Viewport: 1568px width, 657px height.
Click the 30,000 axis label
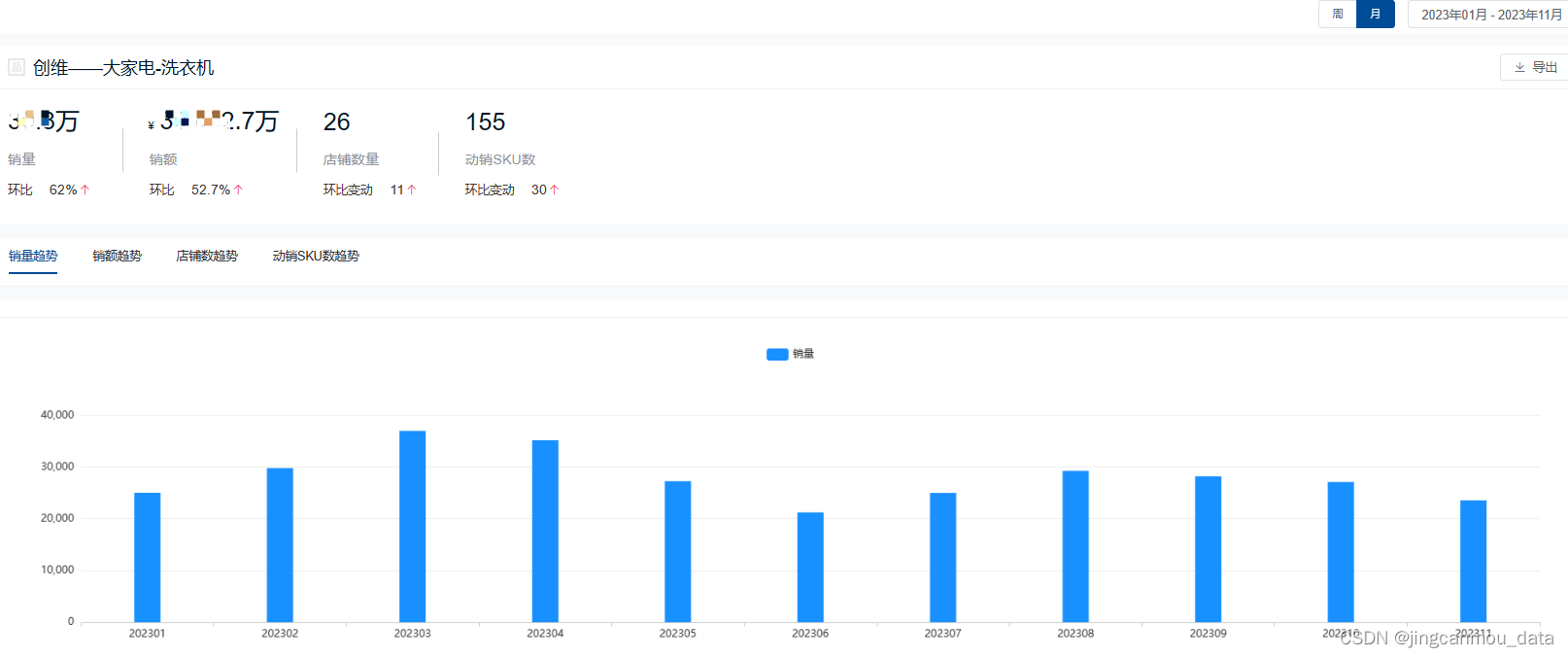pyautogui.click(x=57, y=467)
